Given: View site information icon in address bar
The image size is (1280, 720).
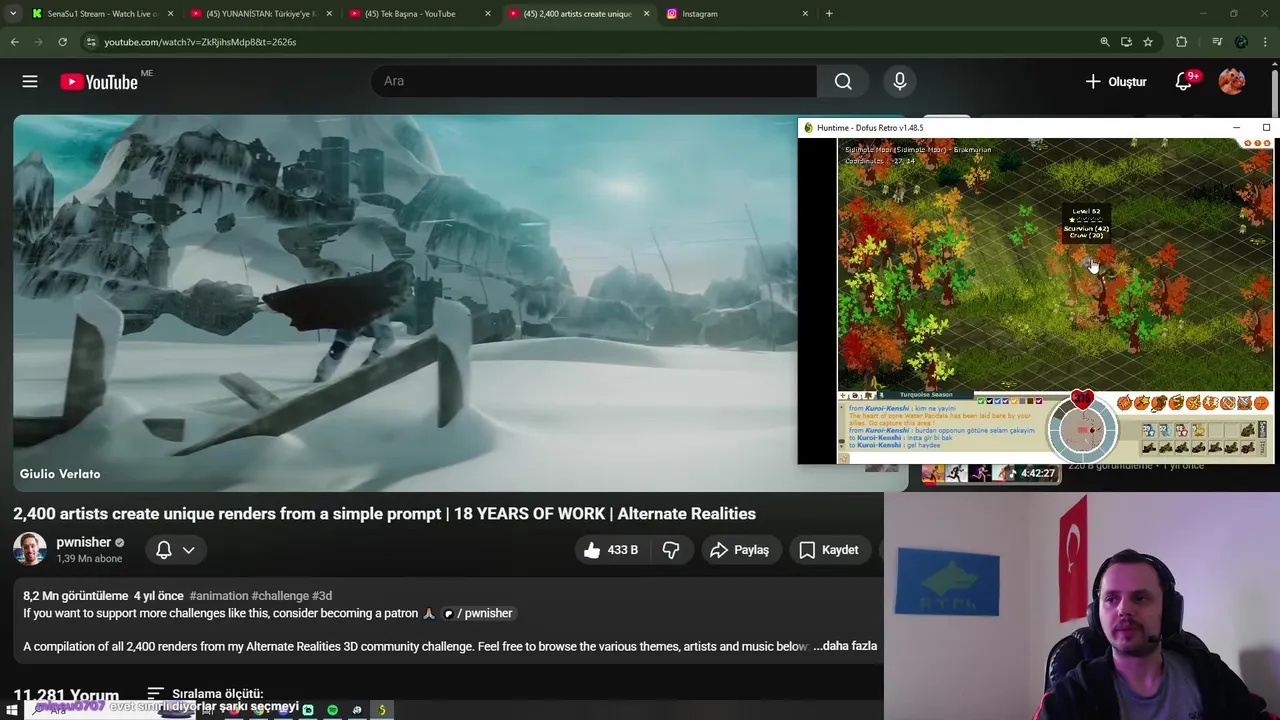Looking at the screenshot, I should 91,42.
